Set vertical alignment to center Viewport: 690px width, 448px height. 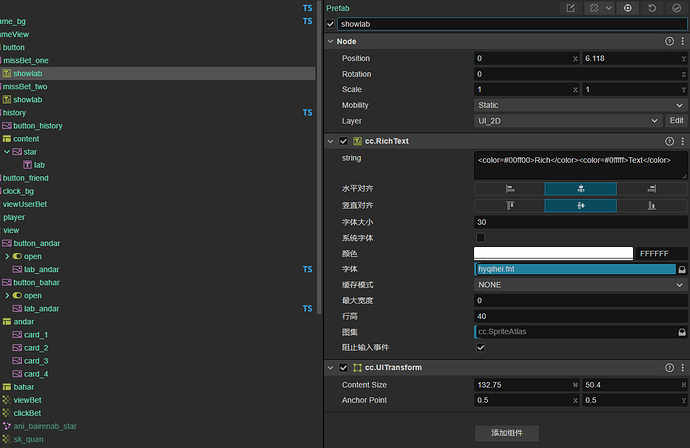coord(581,206)
